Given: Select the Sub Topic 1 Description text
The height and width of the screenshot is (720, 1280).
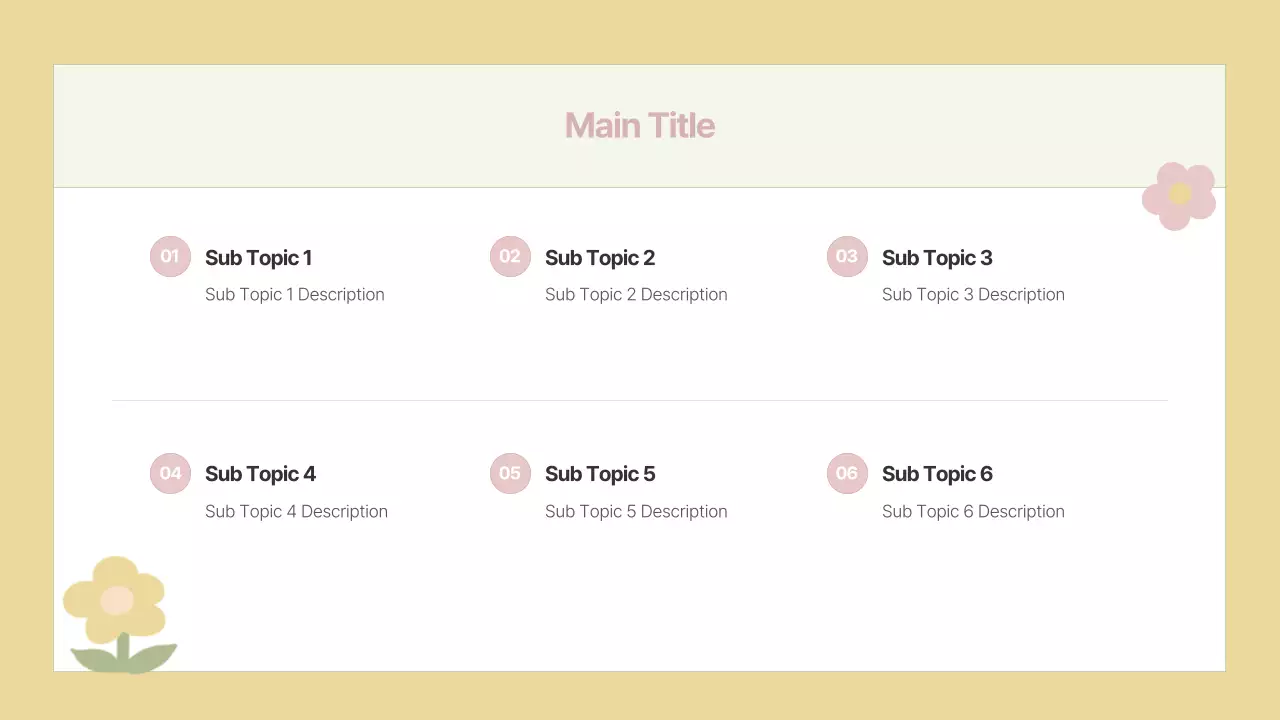Looking at the screenshot, I should (294, 294).
